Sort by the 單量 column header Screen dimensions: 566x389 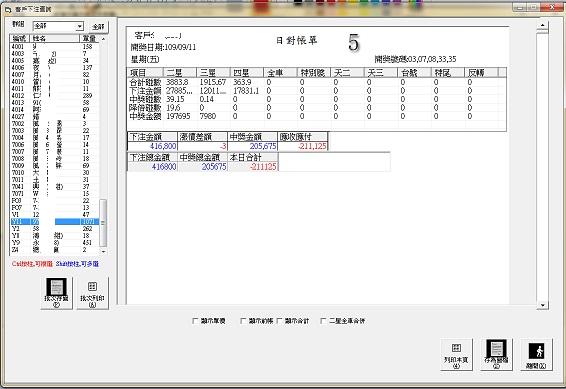pyautogui.click(x=89, y=38)
